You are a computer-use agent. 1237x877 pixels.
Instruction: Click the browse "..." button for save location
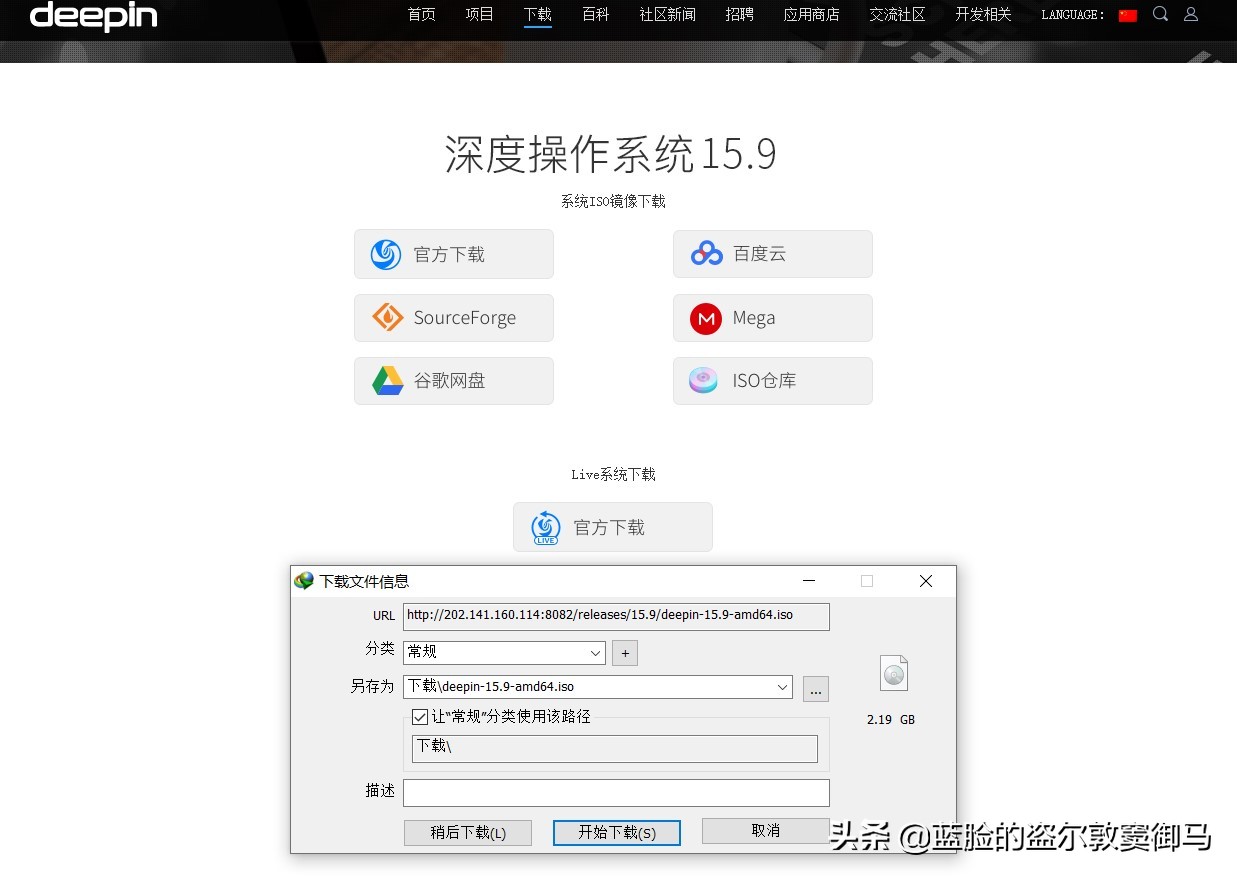(815, 688)
